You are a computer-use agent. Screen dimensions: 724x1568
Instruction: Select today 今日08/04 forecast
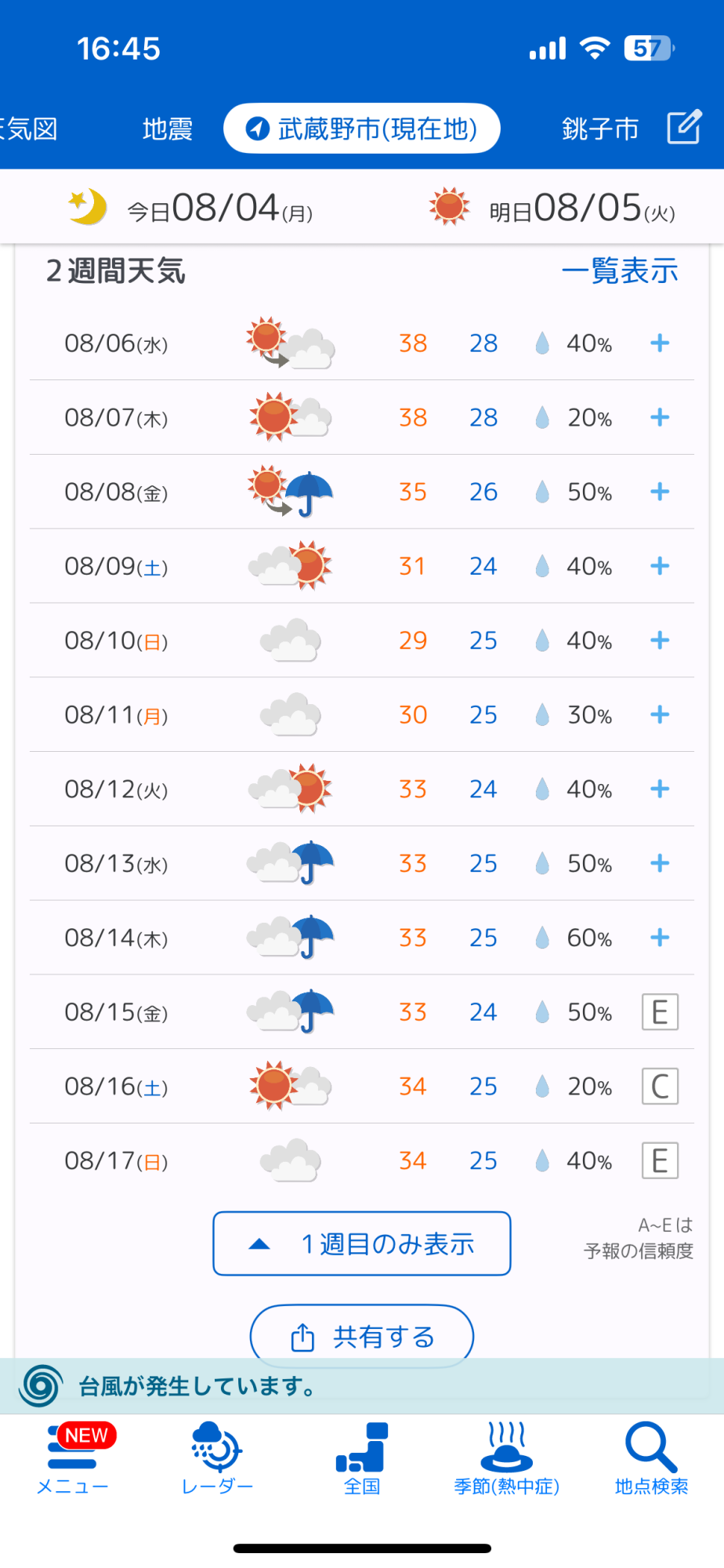pos(191,209)
